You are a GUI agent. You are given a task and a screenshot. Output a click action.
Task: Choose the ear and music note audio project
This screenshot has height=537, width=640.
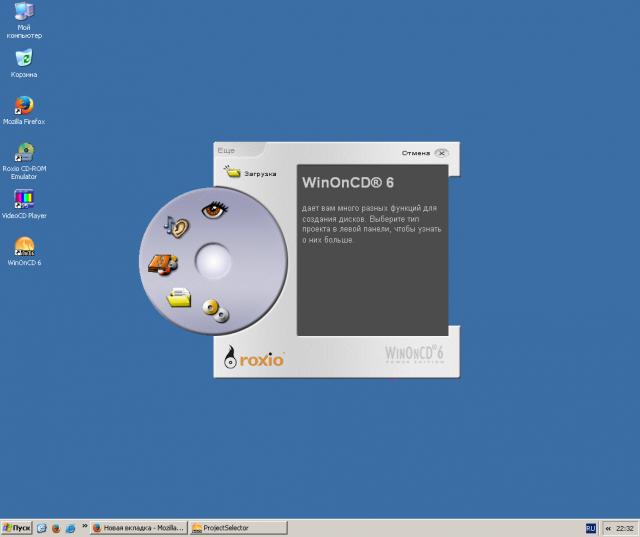pos(177,226)
